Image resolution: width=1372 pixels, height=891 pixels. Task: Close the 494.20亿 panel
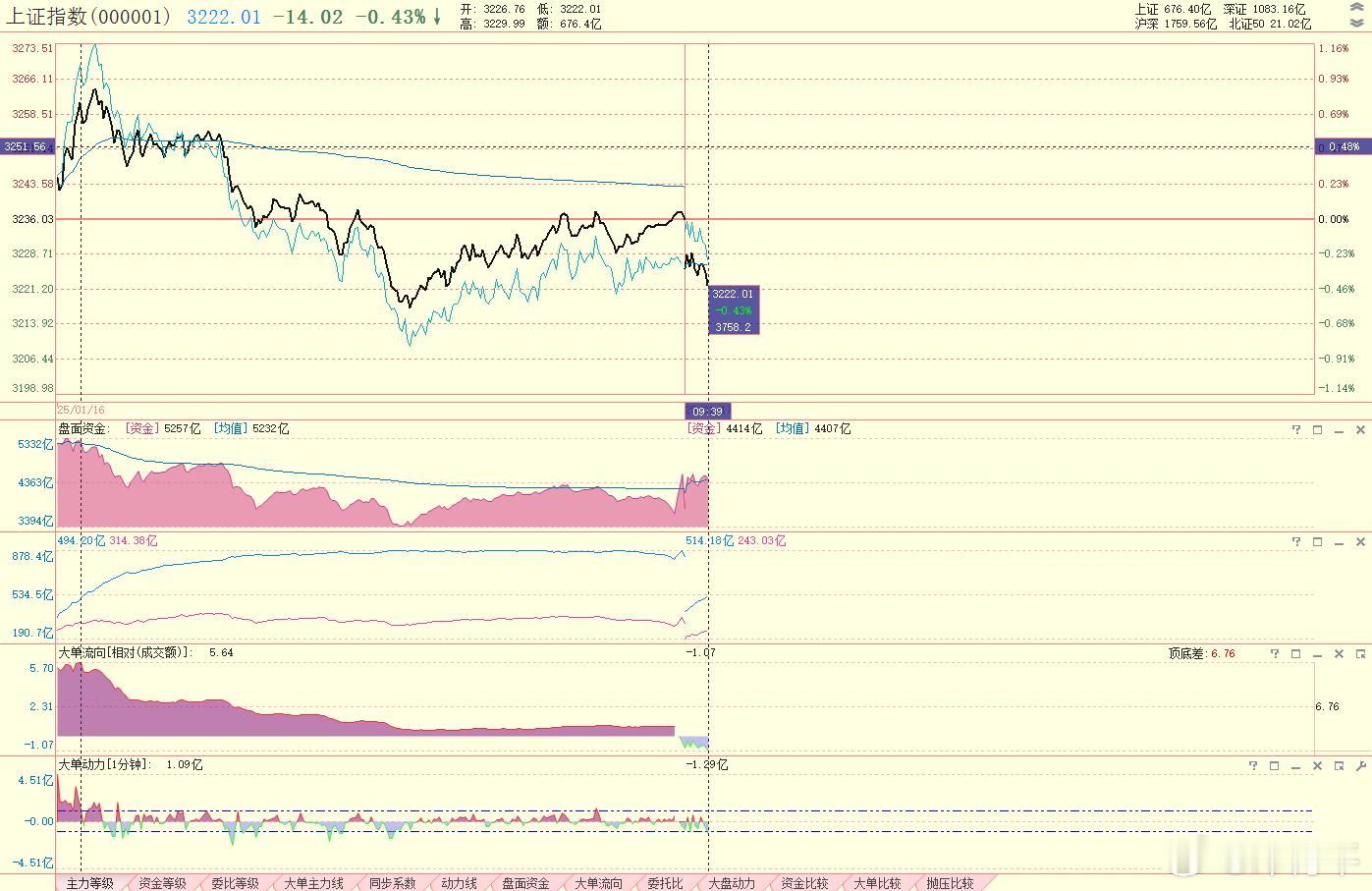[x=1361, y=542]
